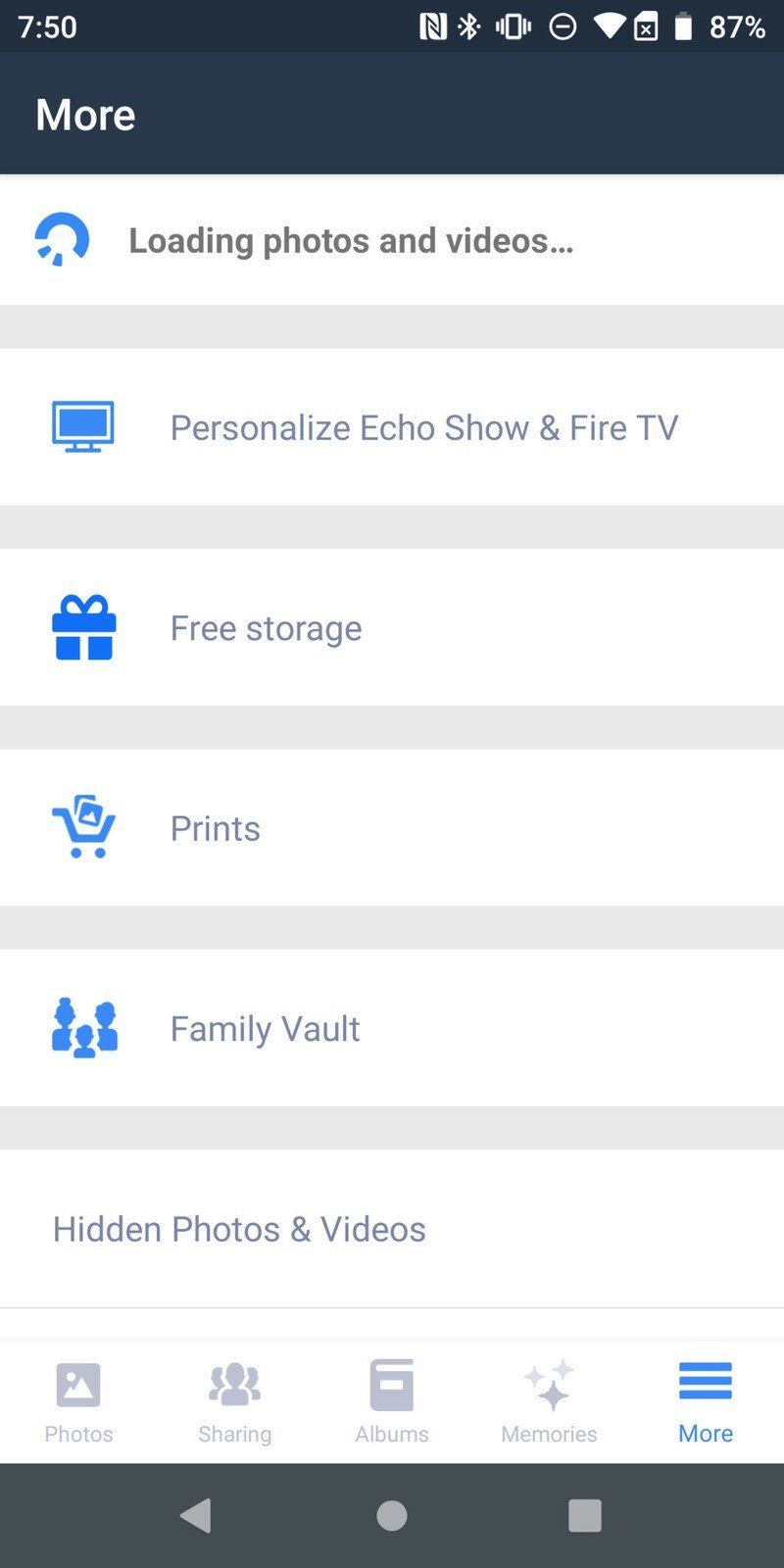Tap the Sharing people icon
784x1568 pixels.
[235, 1385]
